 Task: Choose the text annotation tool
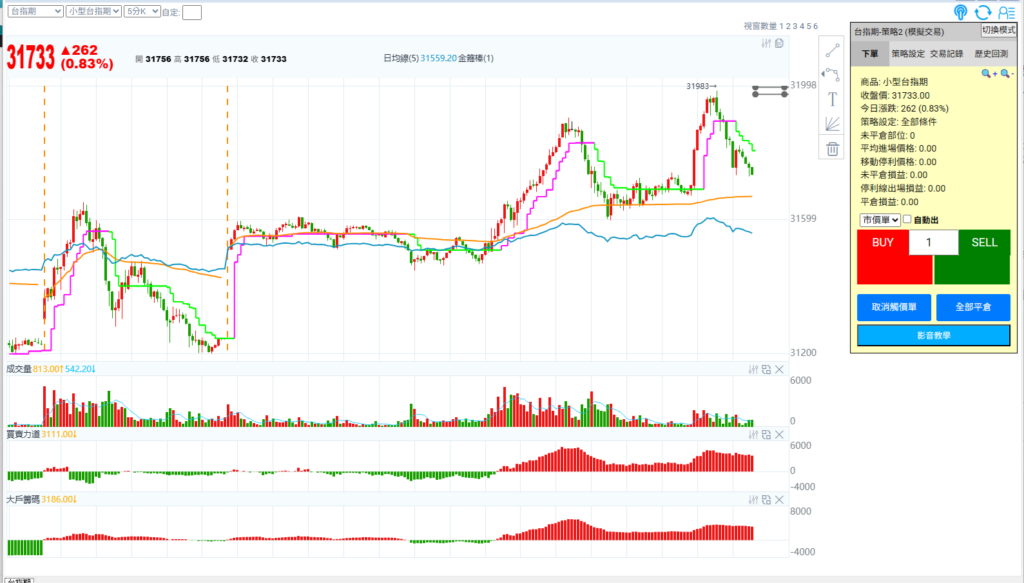832,99
